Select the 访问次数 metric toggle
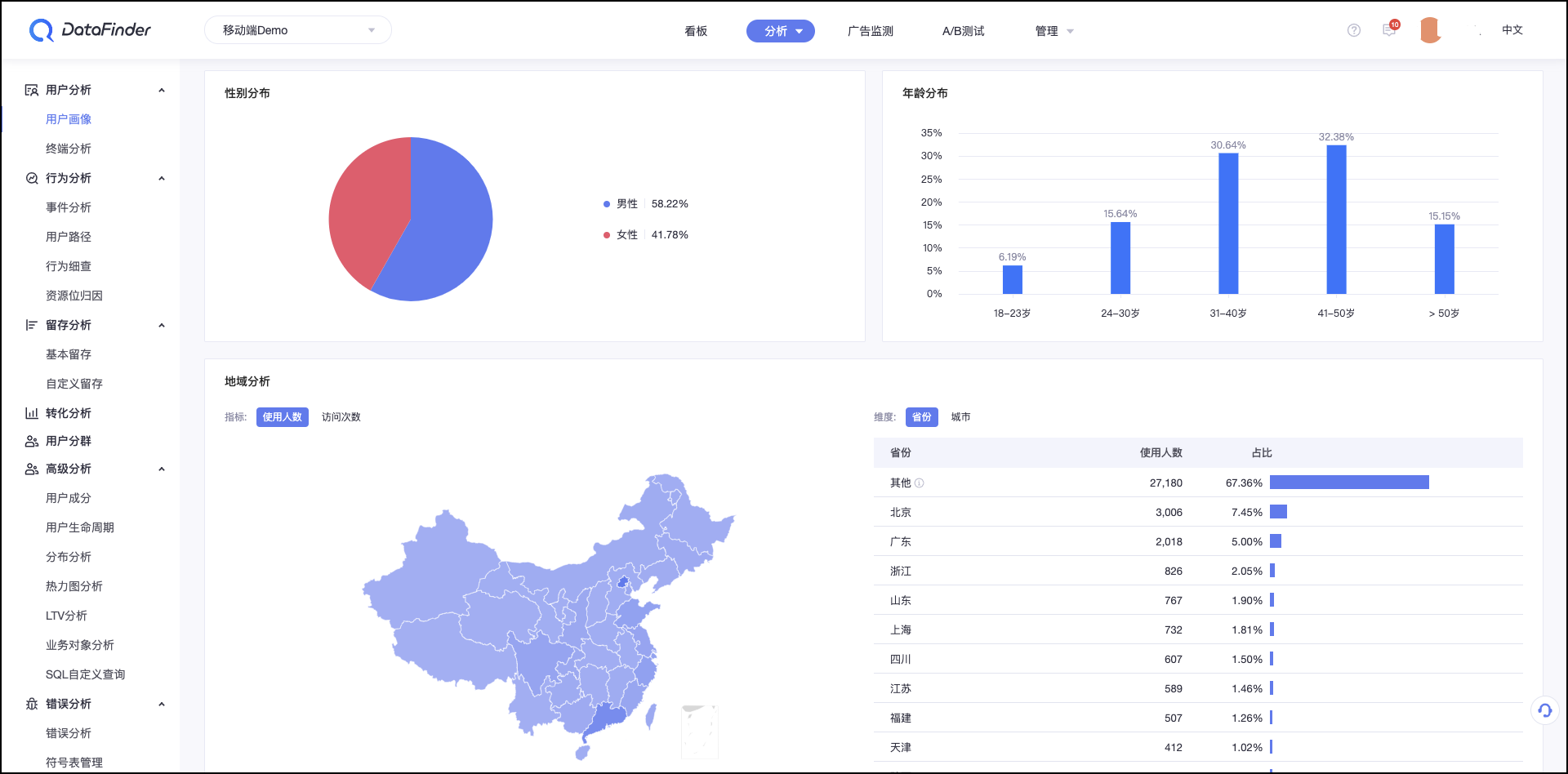This screenshot has height=774, width=1568. tap(341, 417)
